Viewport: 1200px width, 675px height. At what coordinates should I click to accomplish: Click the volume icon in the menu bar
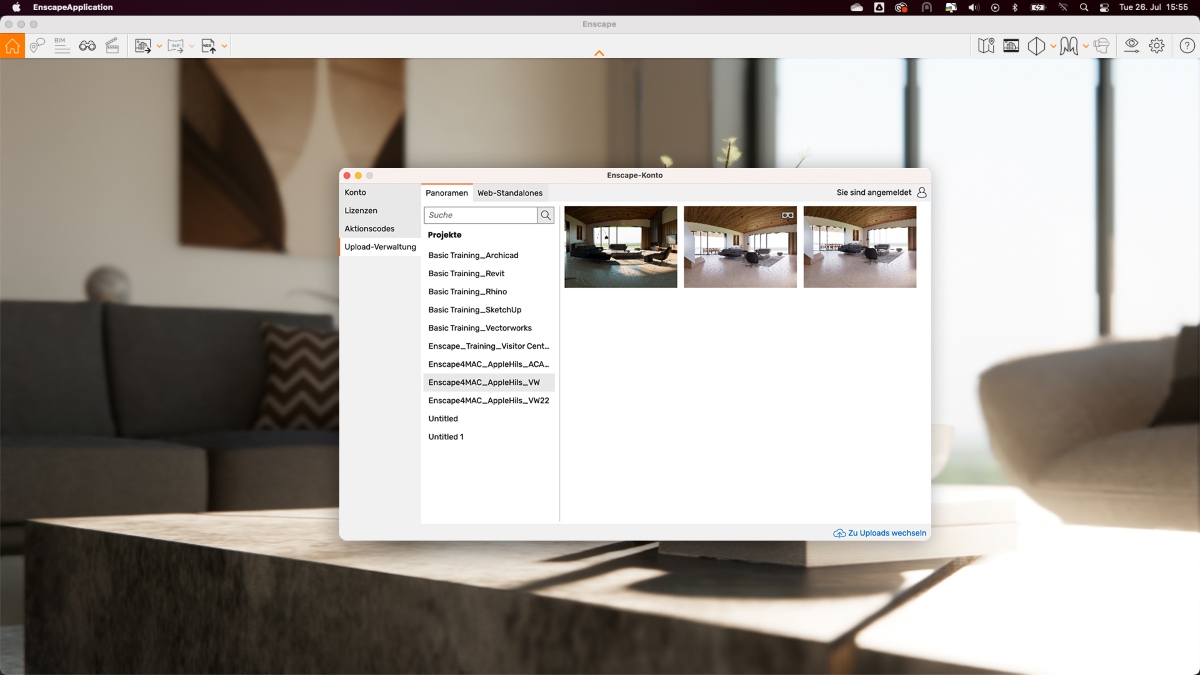(x=974, y=7)
